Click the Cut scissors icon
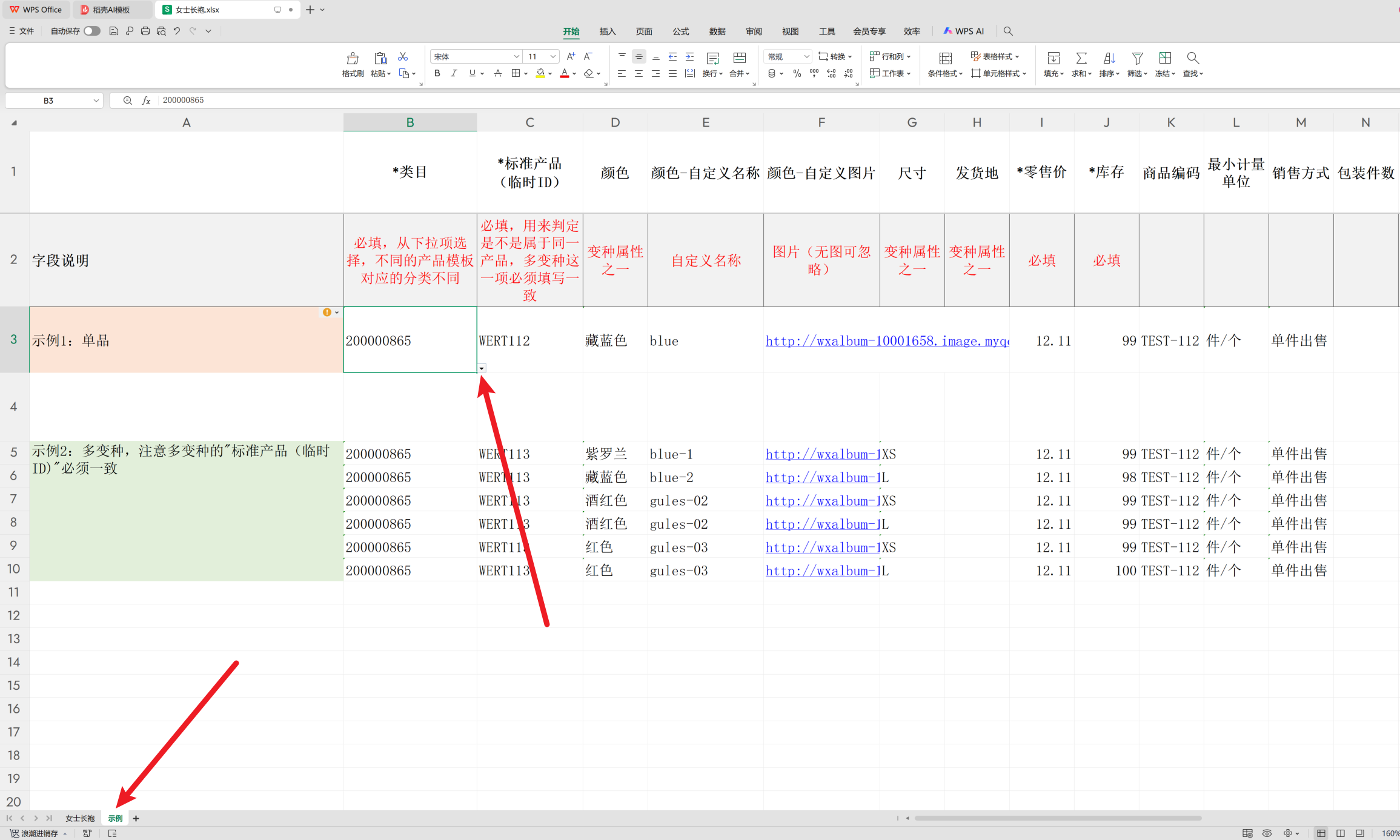 (x=403, y=57)
